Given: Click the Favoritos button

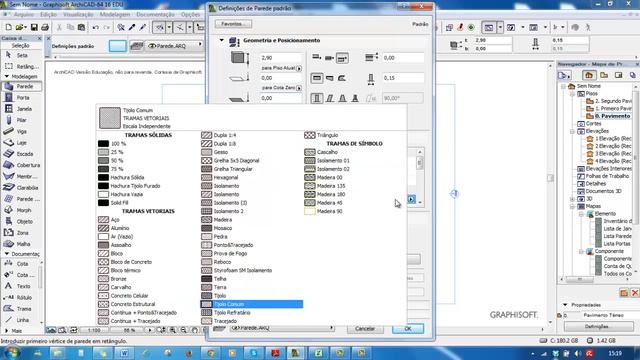Looking at the screenshot, I should pyautogui.click(x=233, y=24).
